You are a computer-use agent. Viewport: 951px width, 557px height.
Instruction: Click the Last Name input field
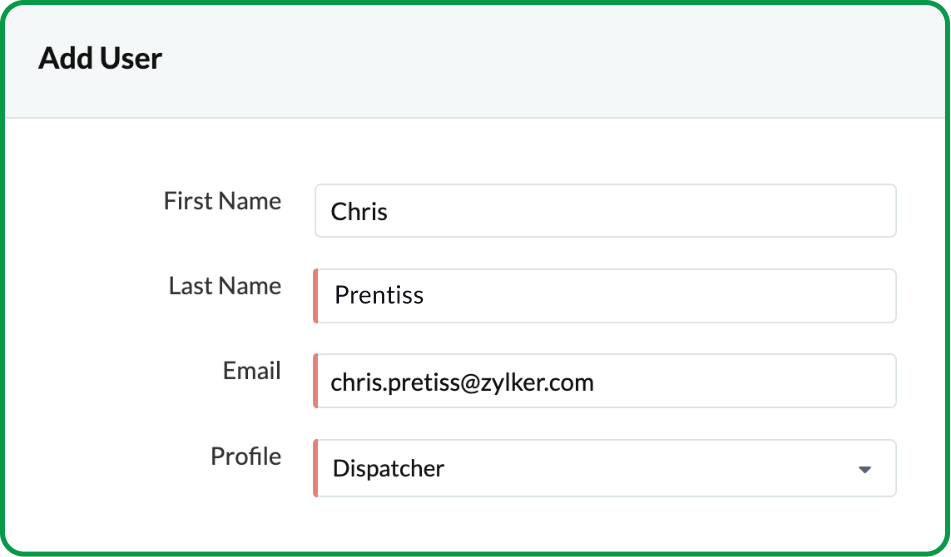tap(605, 296)
